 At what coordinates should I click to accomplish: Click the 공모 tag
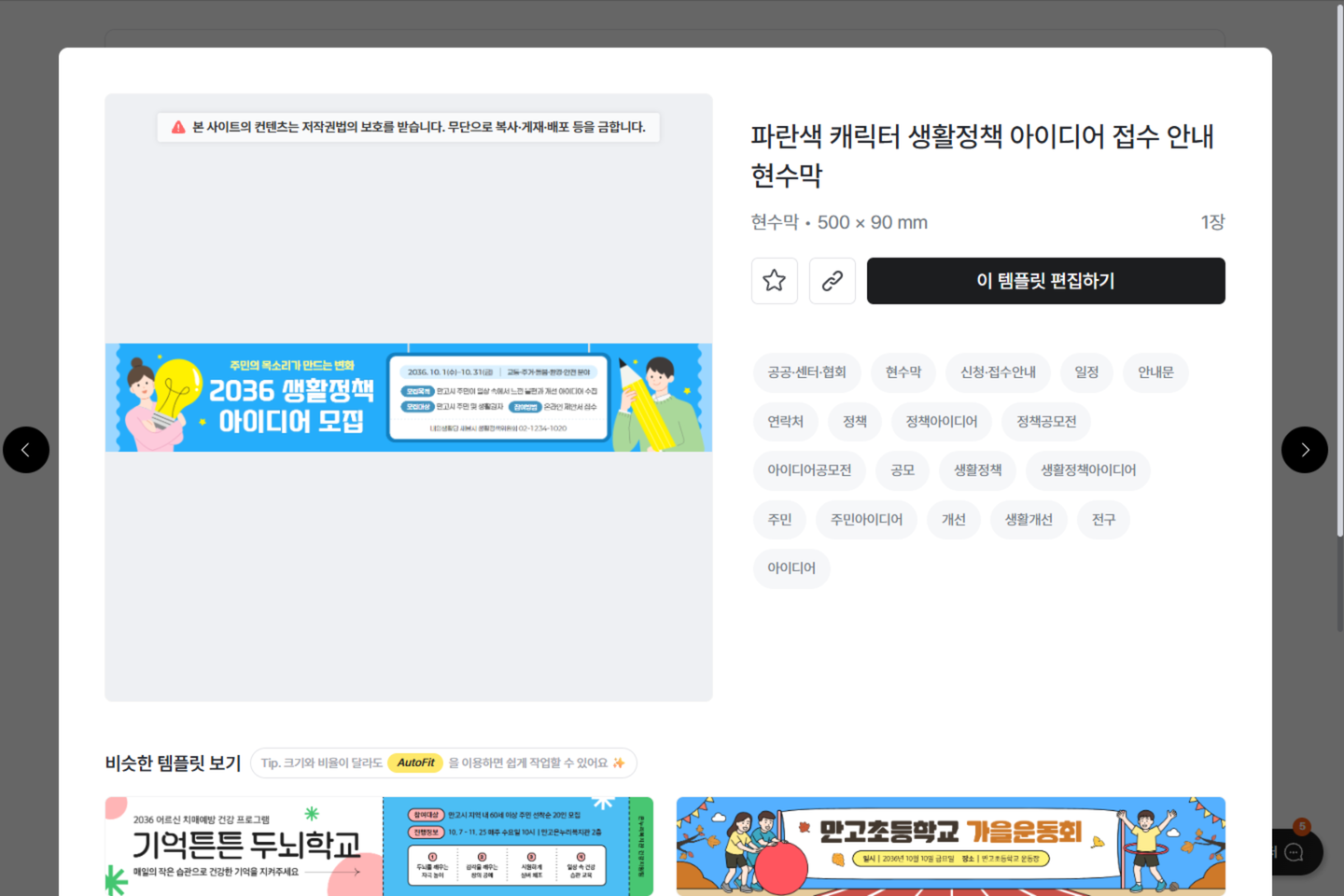pos(903,470)
